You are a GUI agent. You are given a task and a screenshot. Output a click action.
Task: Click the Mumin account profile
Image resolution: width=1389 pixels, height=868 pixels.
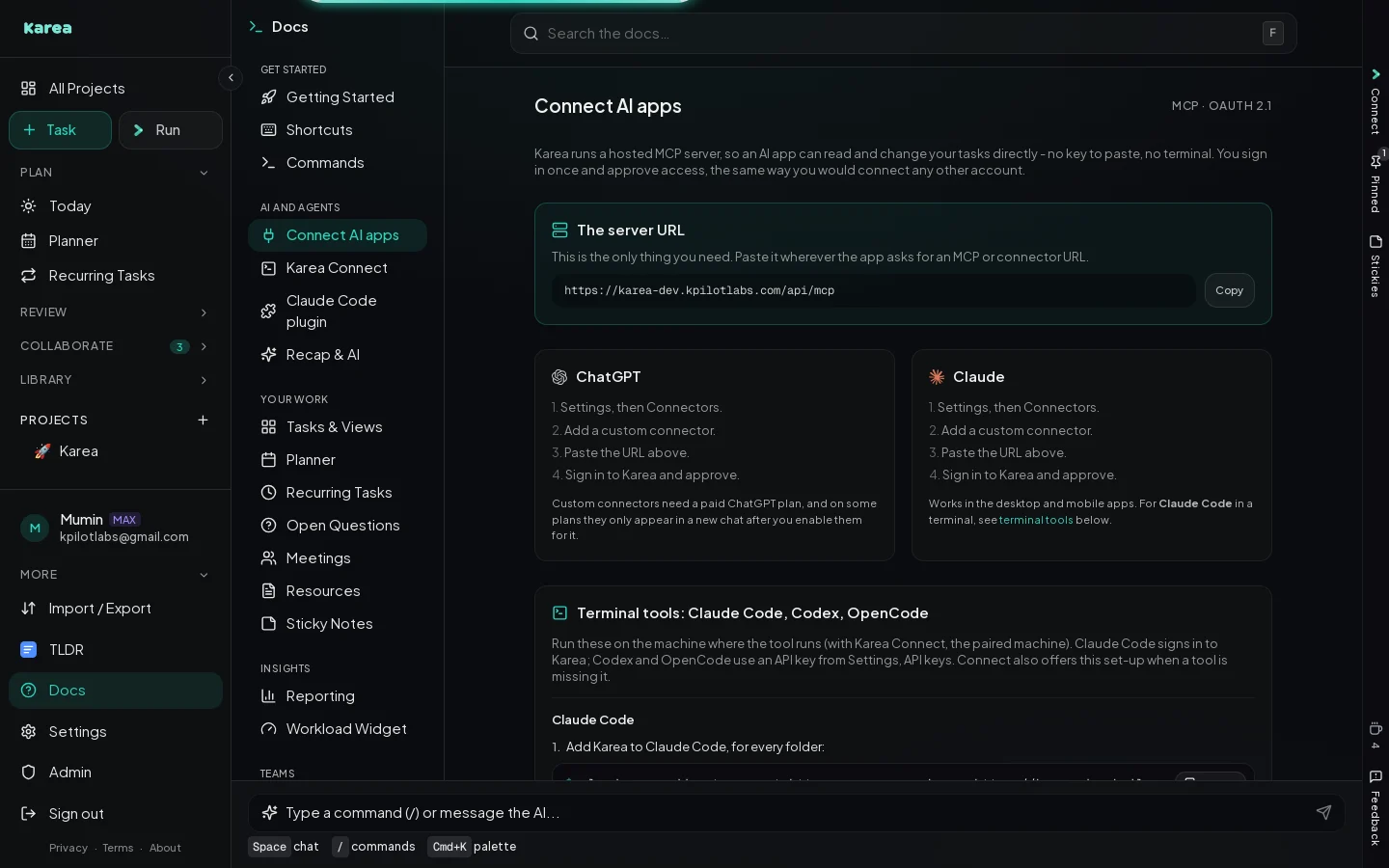pyautogui.click(x=116, y=528)
